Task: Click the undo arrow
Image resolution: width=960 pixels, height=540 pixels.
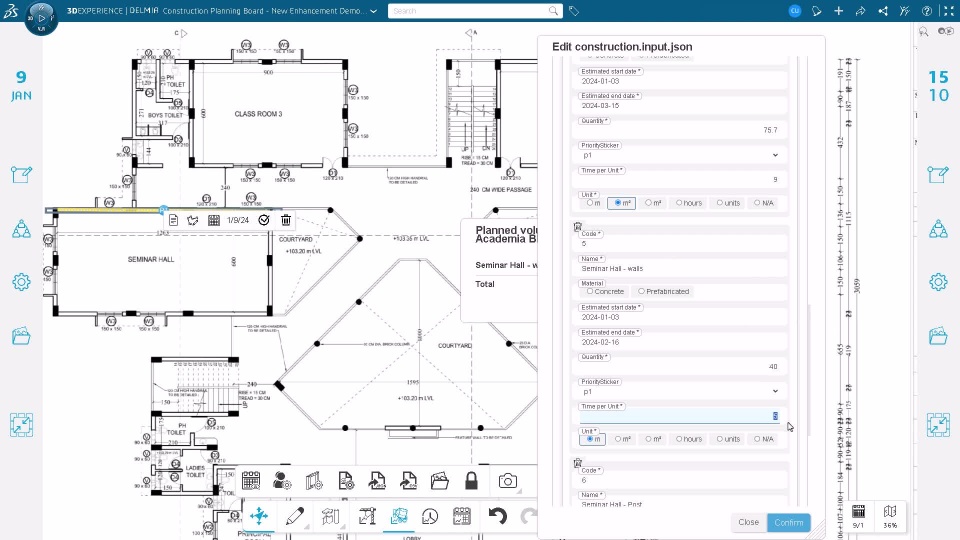Action: [x=497, y=516]
